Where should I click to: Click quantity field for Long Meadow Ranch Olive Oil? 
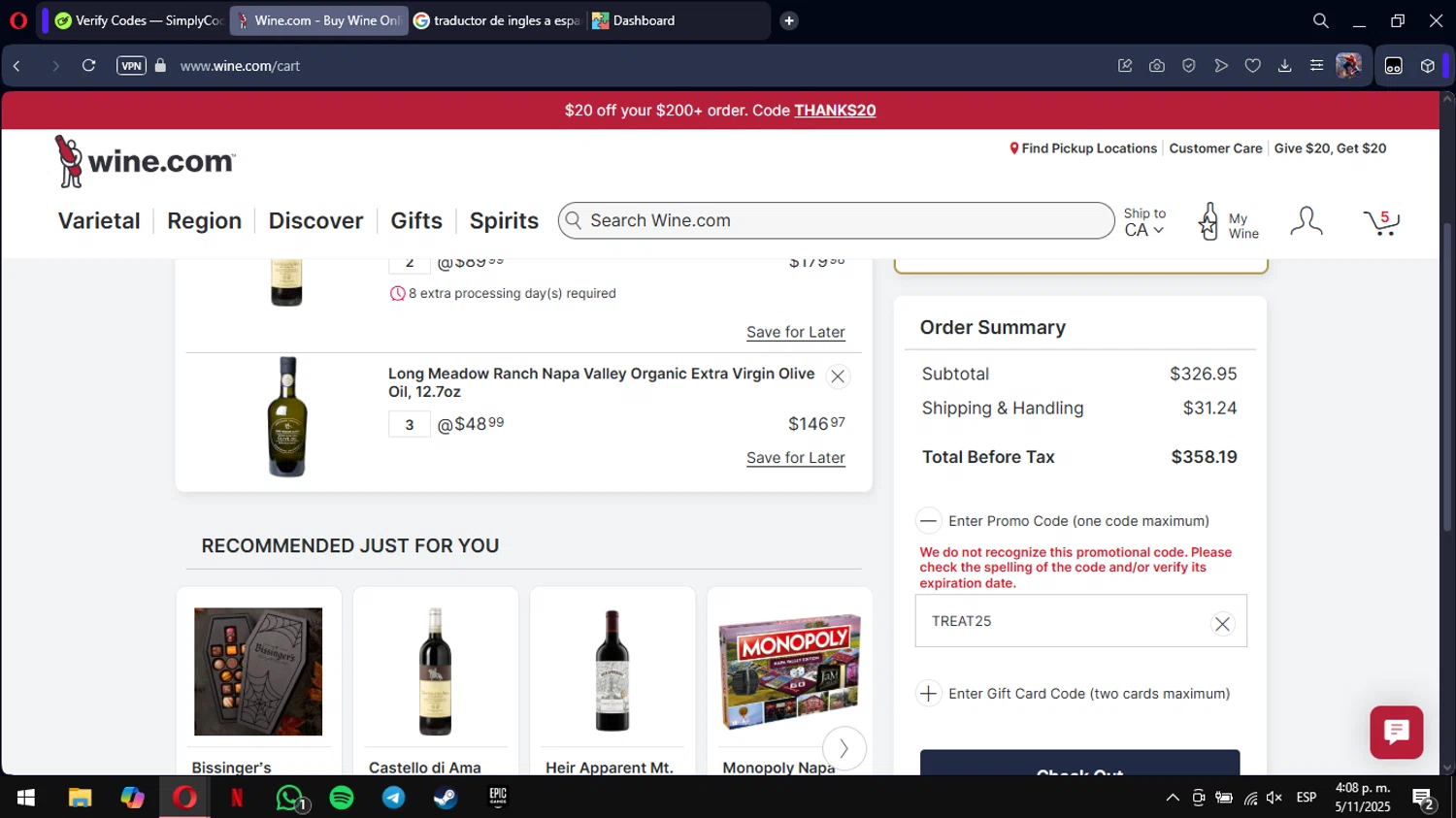coord(410,424)
